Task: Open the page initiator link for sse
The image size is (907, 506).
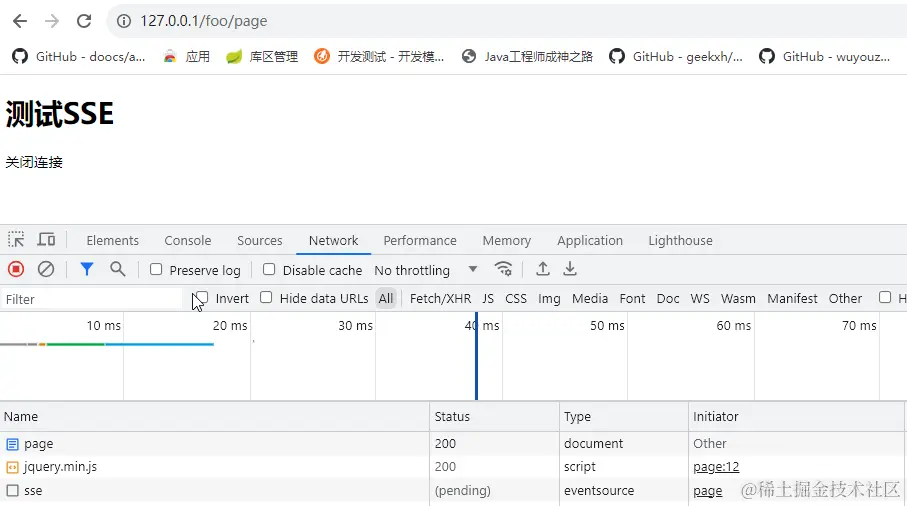Action: (707, 490)
